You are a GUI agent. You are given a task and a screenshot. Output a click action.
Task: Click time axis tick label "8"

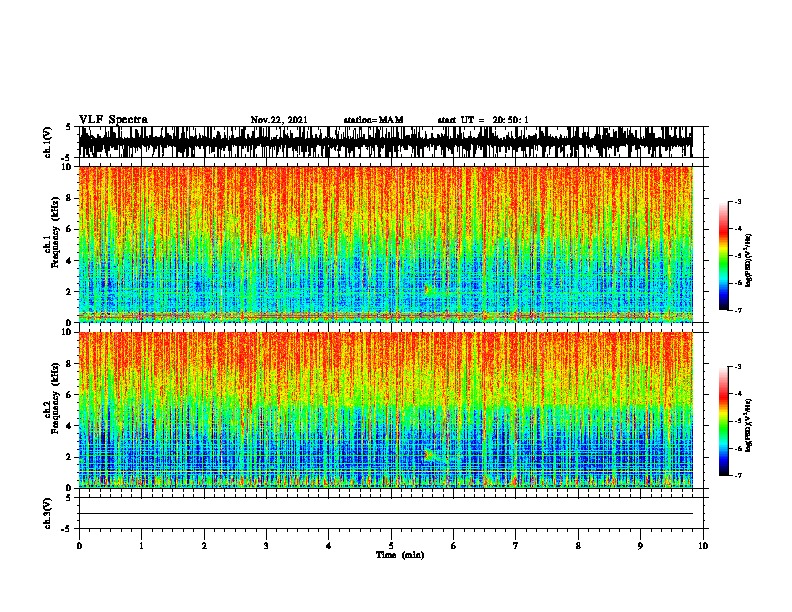point(578,546)
